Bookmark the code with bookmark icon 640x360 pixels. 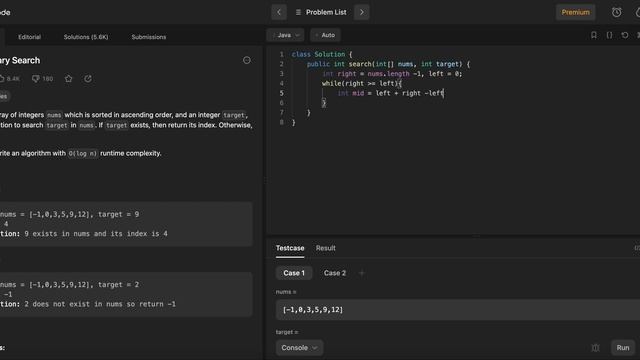click(x=594, y=35)
